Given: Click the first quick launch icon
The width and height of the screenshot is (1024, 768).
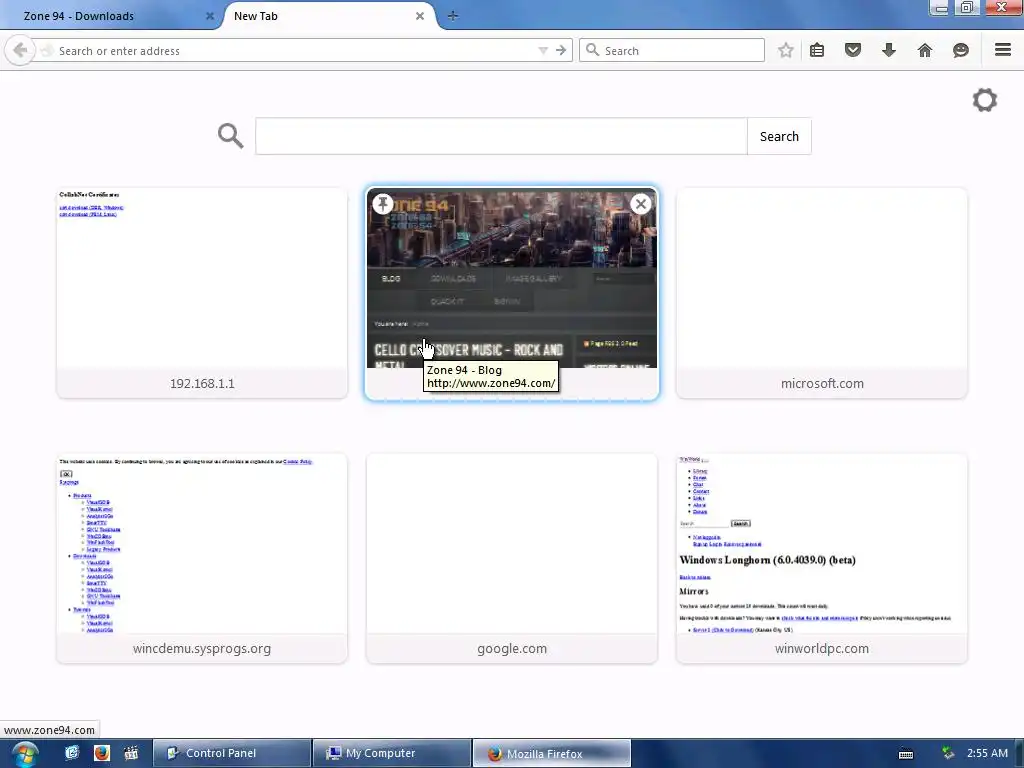Looking at the screenshot, I should (72, 753).
